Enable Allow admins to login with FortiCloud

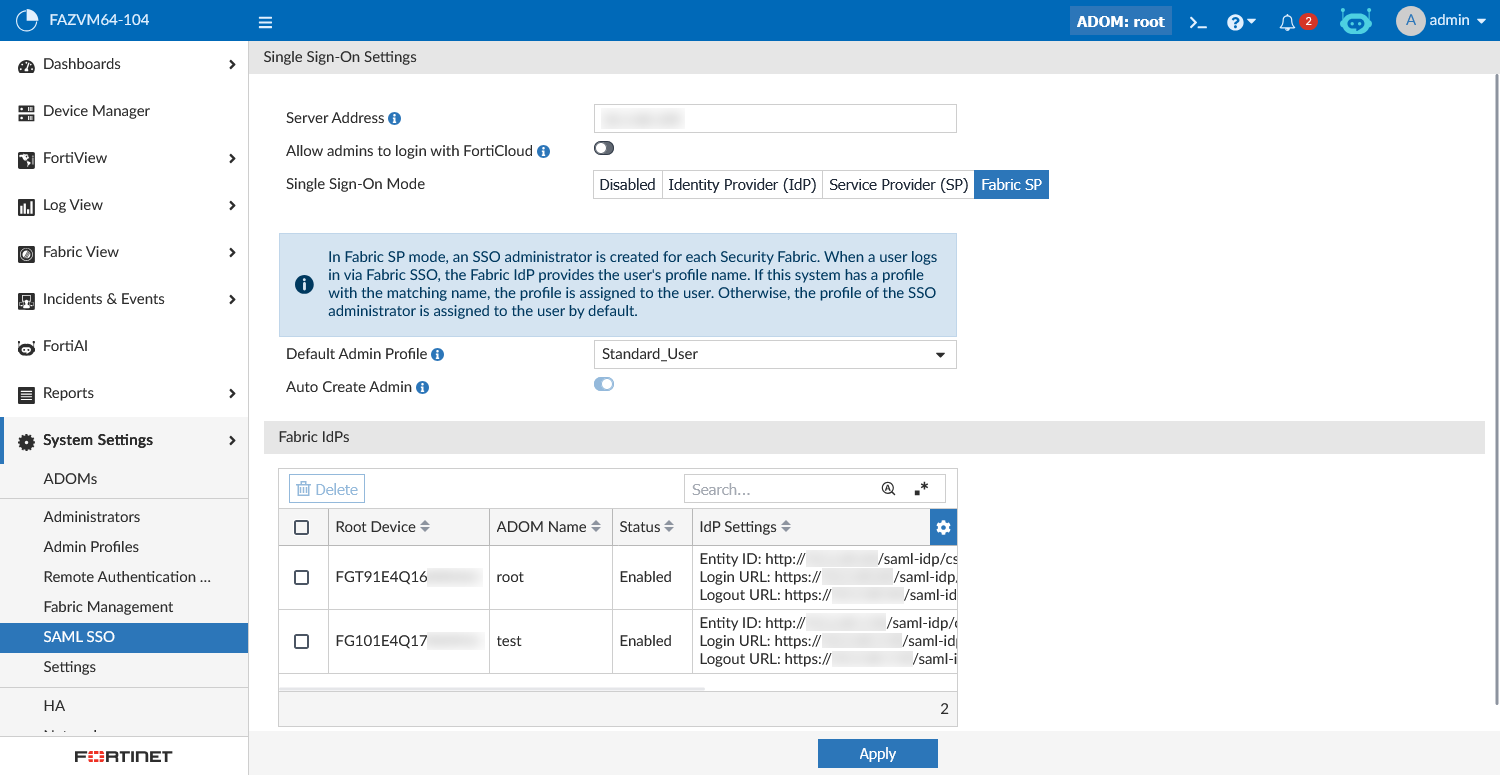604,149
